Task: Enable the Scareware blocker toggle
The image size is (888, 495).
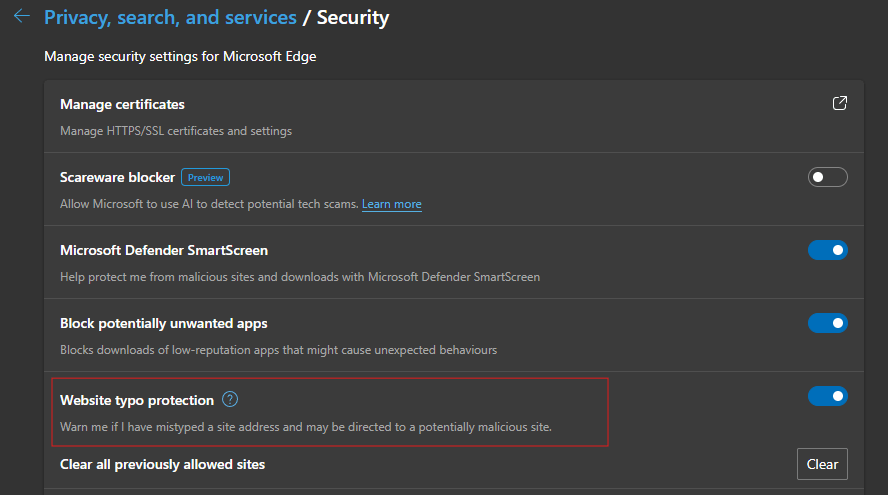Action: (827, 177)
